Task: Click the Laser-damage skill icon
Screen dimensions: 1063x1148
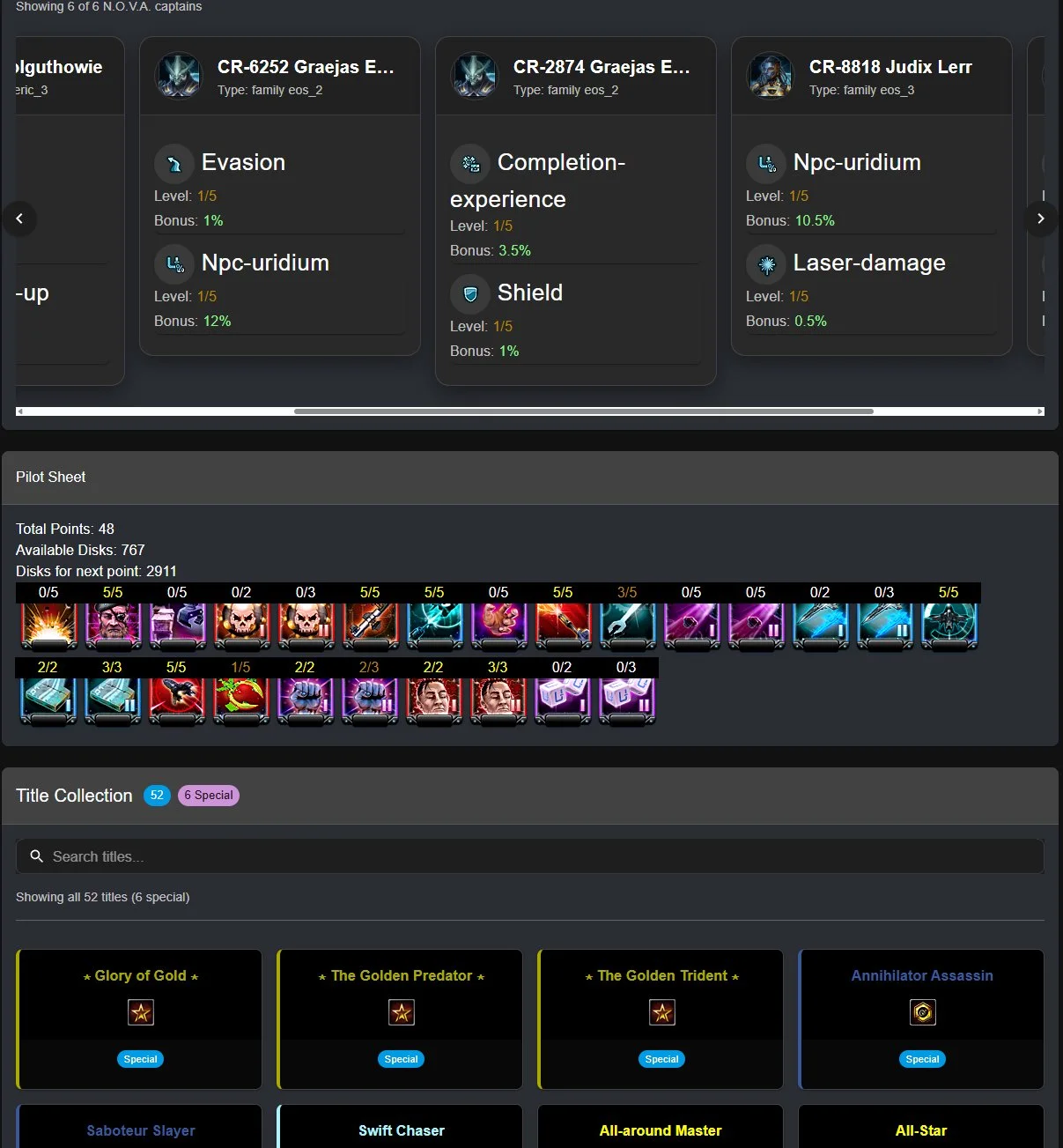Action: tap(766, 263)
